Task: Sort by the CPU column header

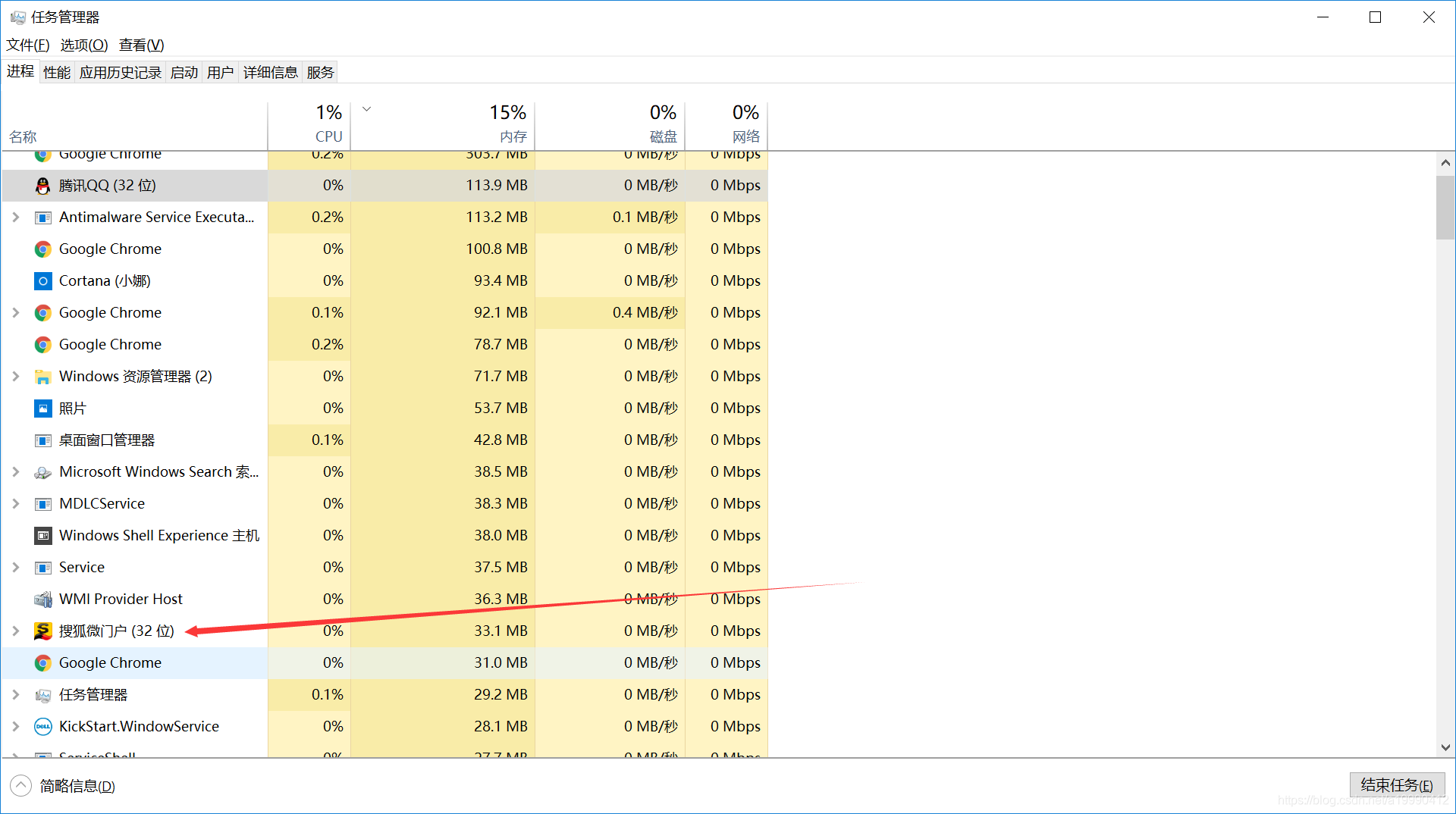Action: pyautogui.click(x=309, y=125)
